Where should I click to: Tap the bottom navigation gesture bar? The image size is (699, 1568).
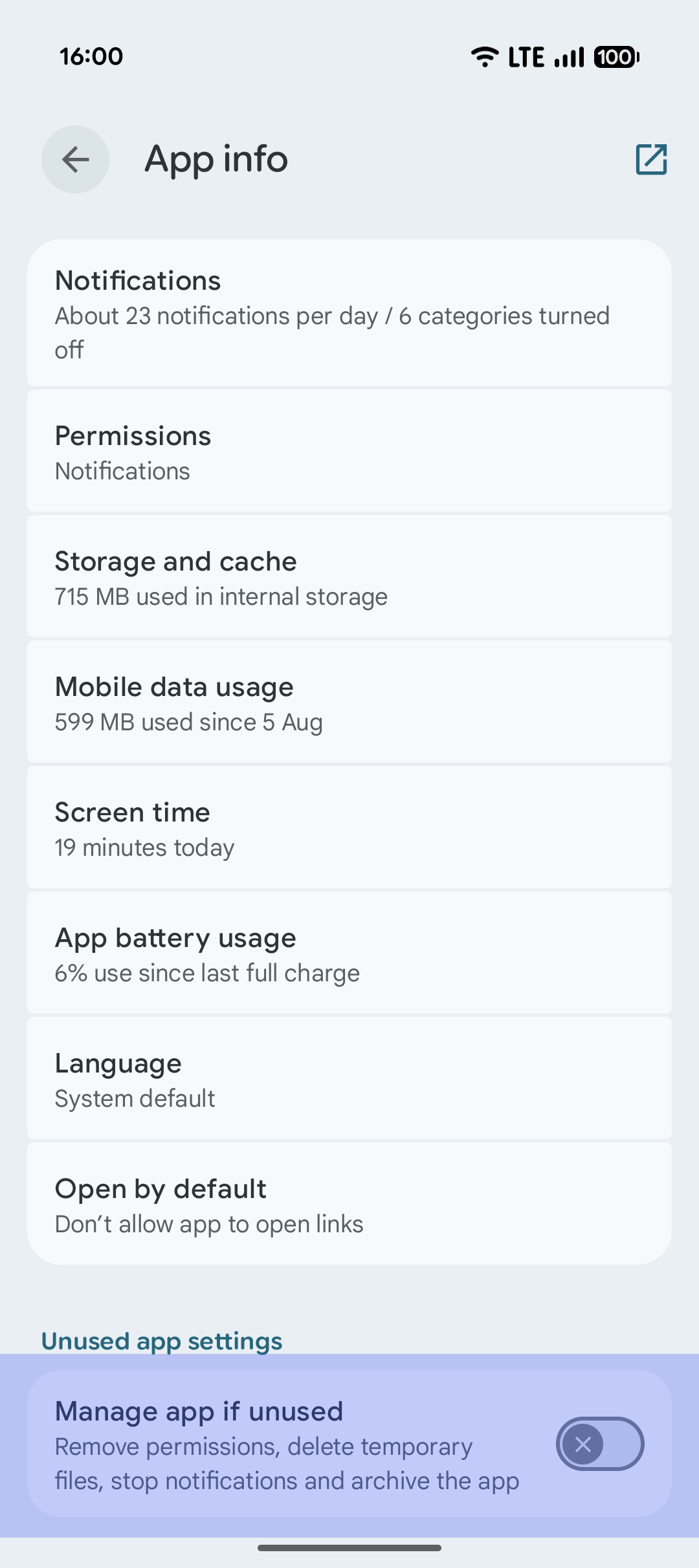click(x=349, y=1548)
